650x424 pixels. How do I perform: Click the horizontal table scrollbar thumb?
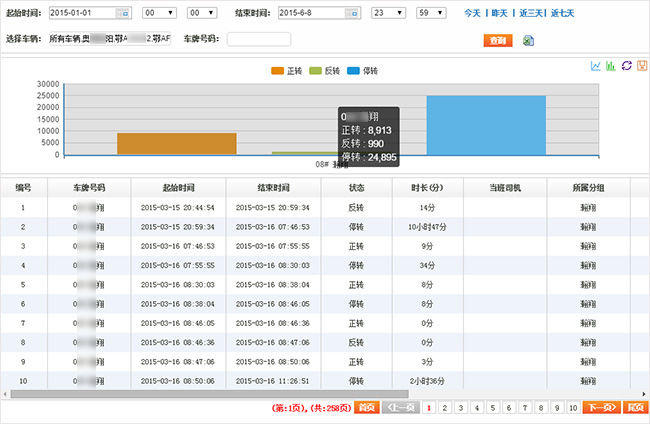pyautogui.click(x=209, y=394)
